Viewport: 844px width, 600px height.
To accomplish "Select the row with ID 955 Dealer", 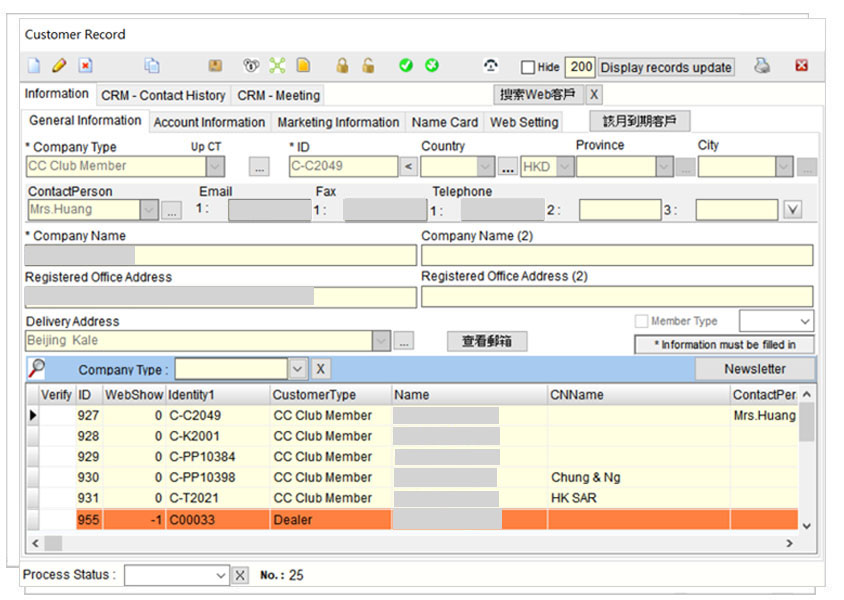I will [412, 520].
